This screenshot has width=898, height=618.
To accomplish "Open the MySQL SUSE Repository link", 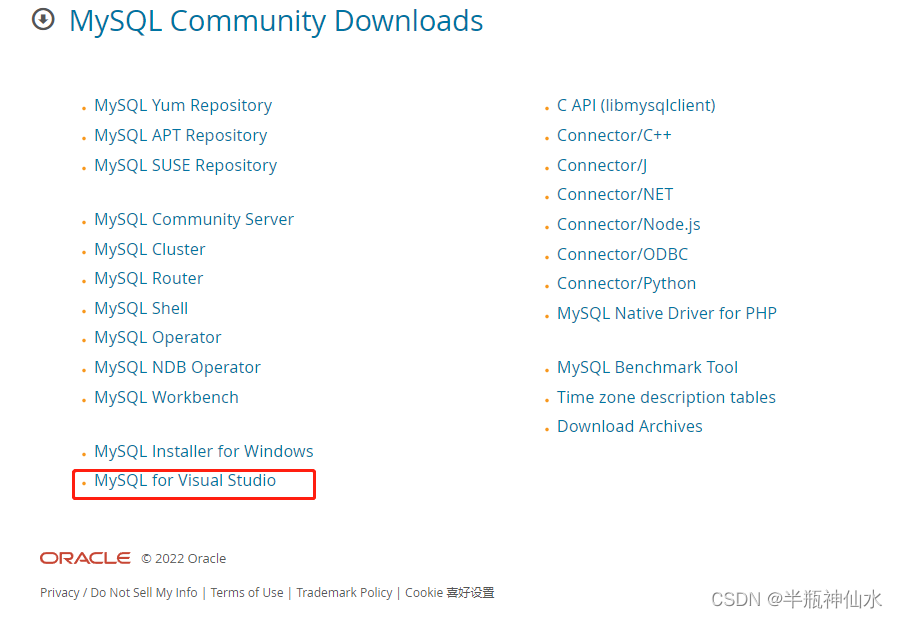I will (186, 165).
